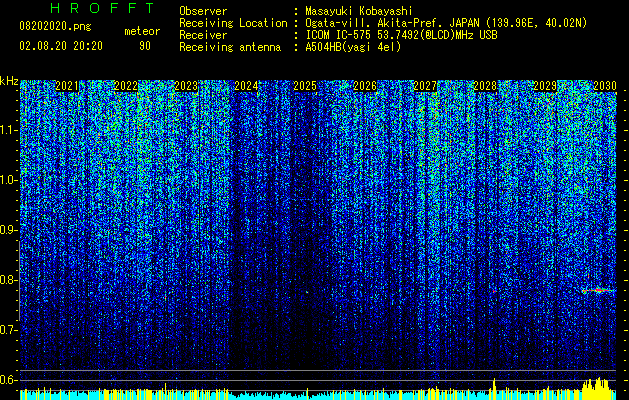Viewport: 629px width, 400px height.
Task: Click the 2024 time marker
Action: point(246,86)
